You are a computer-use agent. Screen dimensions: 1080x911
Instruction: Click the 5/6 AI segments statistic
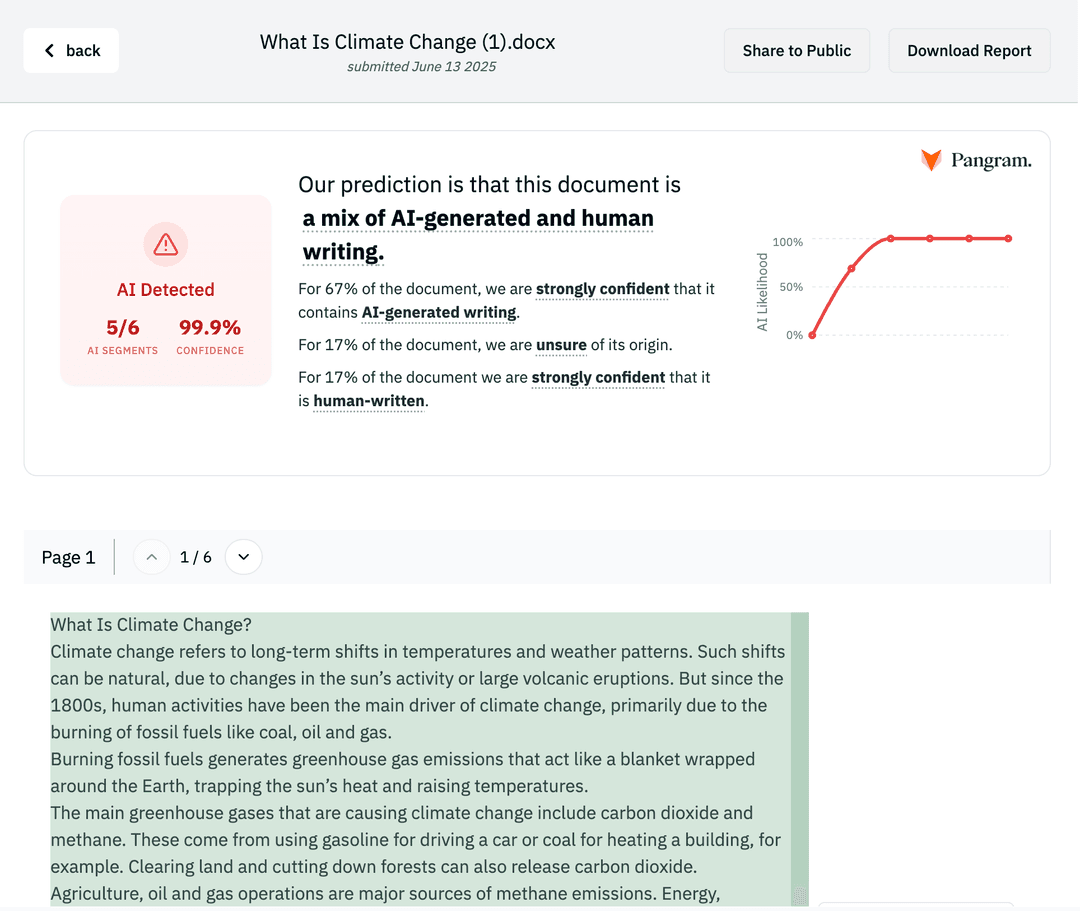pos(122,327)
